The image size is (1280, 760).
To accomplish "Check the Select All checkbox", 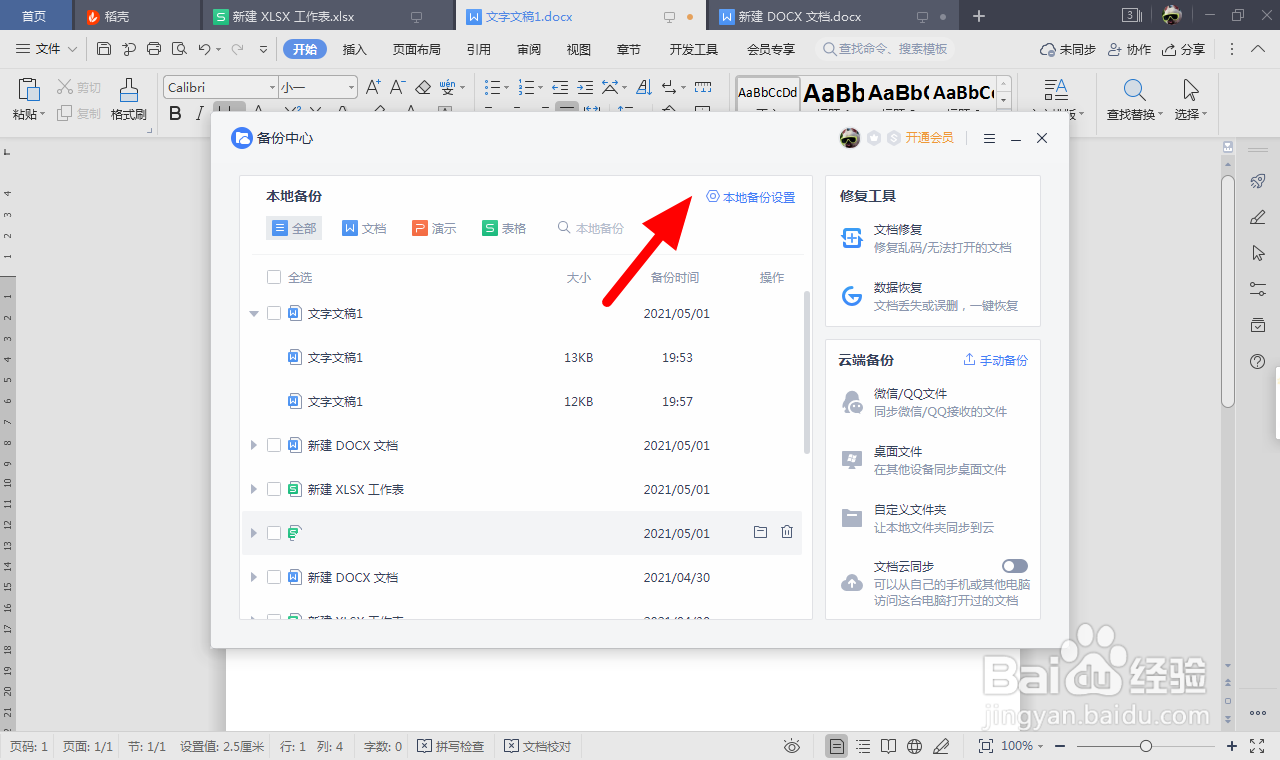I will click(274, 277).
